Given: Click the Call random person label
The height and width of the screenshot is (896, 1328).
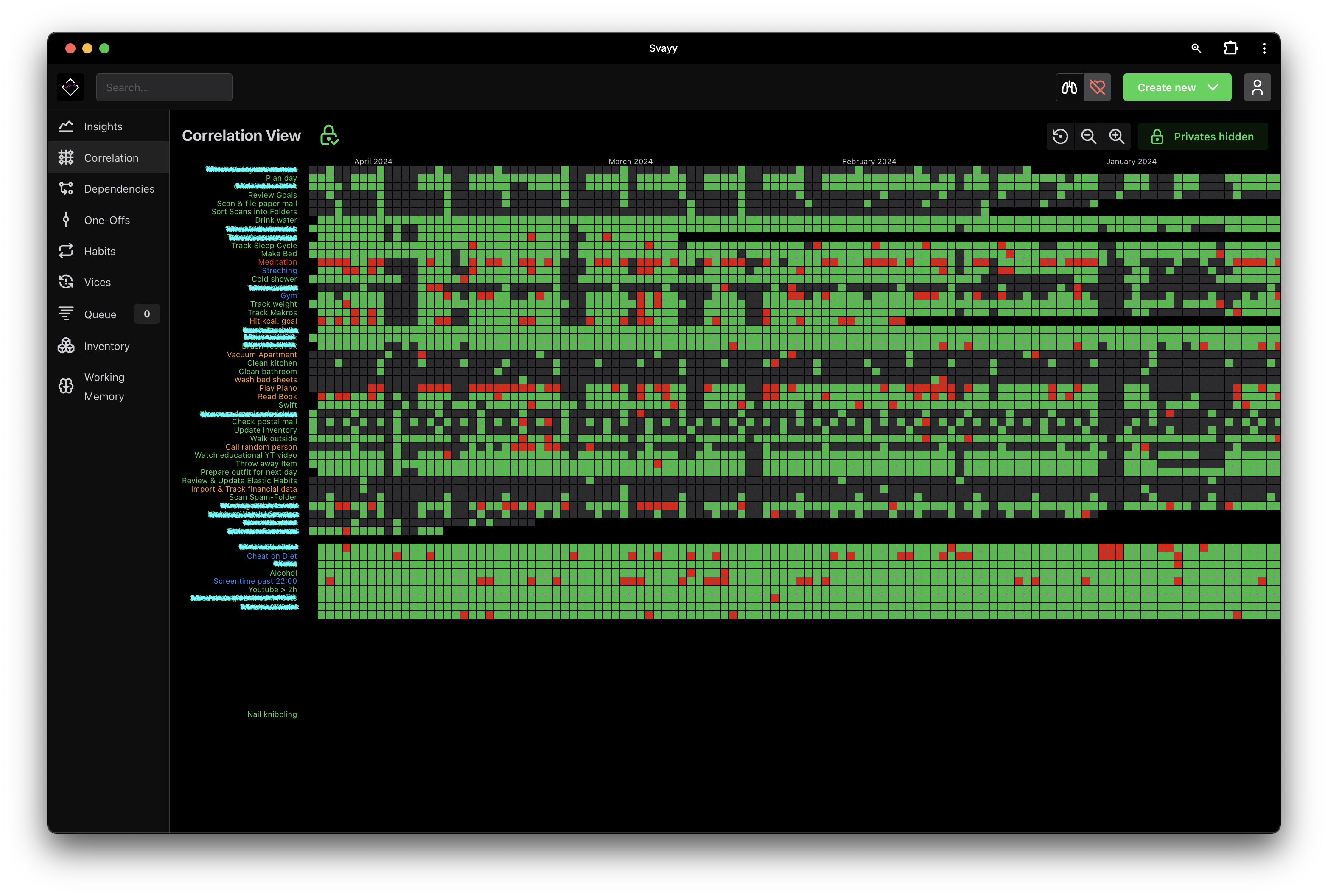Looking at the screenshot, I should (261, 448).
